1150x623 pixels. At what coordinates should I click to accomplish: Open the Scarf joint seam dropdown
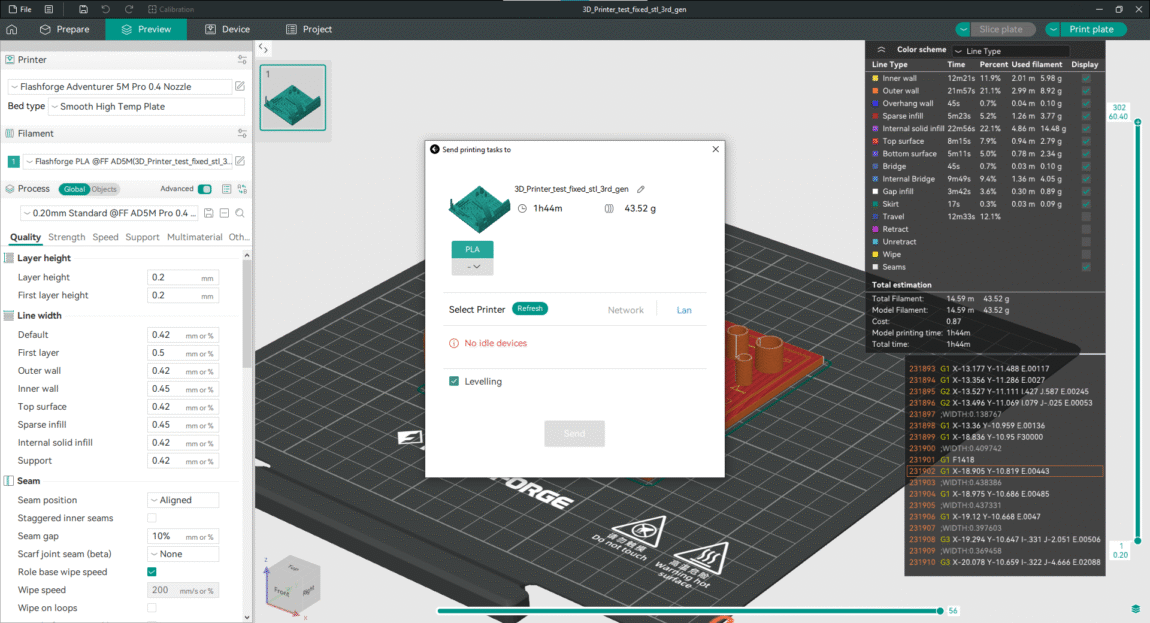(x=183, y=554)
